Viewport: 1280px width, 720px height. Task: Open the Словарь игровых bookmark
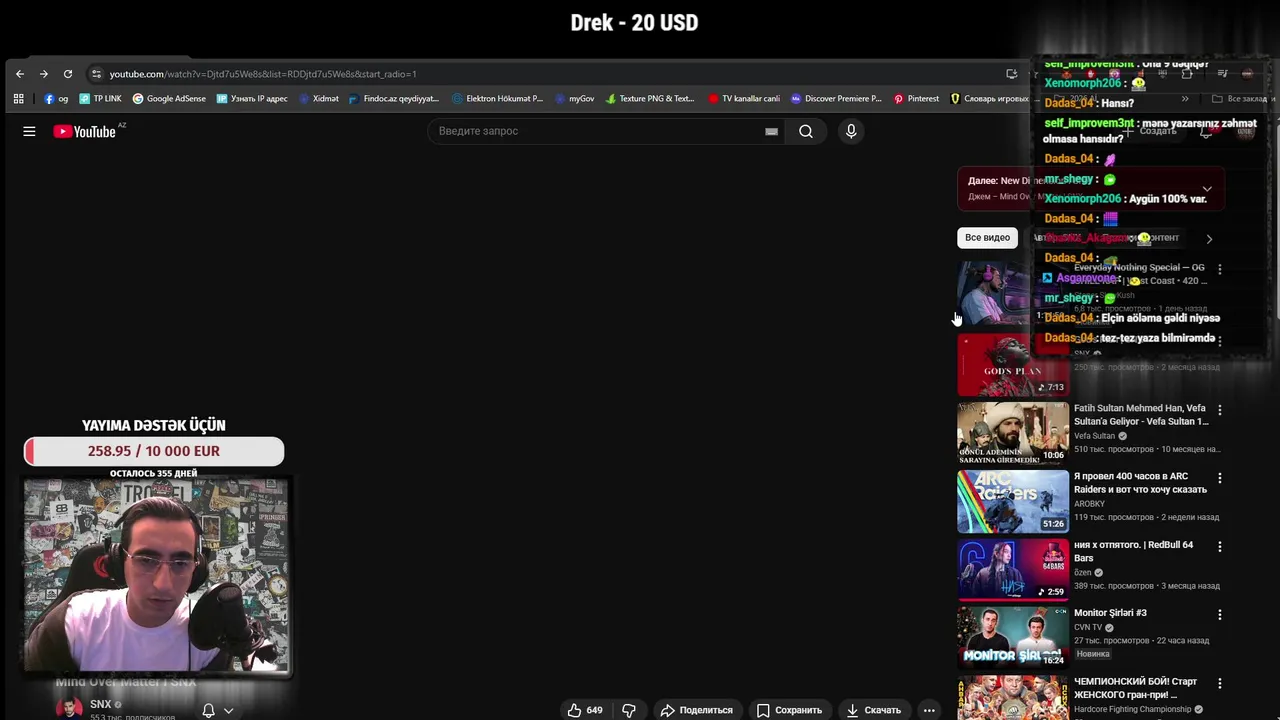click(989, 99)
